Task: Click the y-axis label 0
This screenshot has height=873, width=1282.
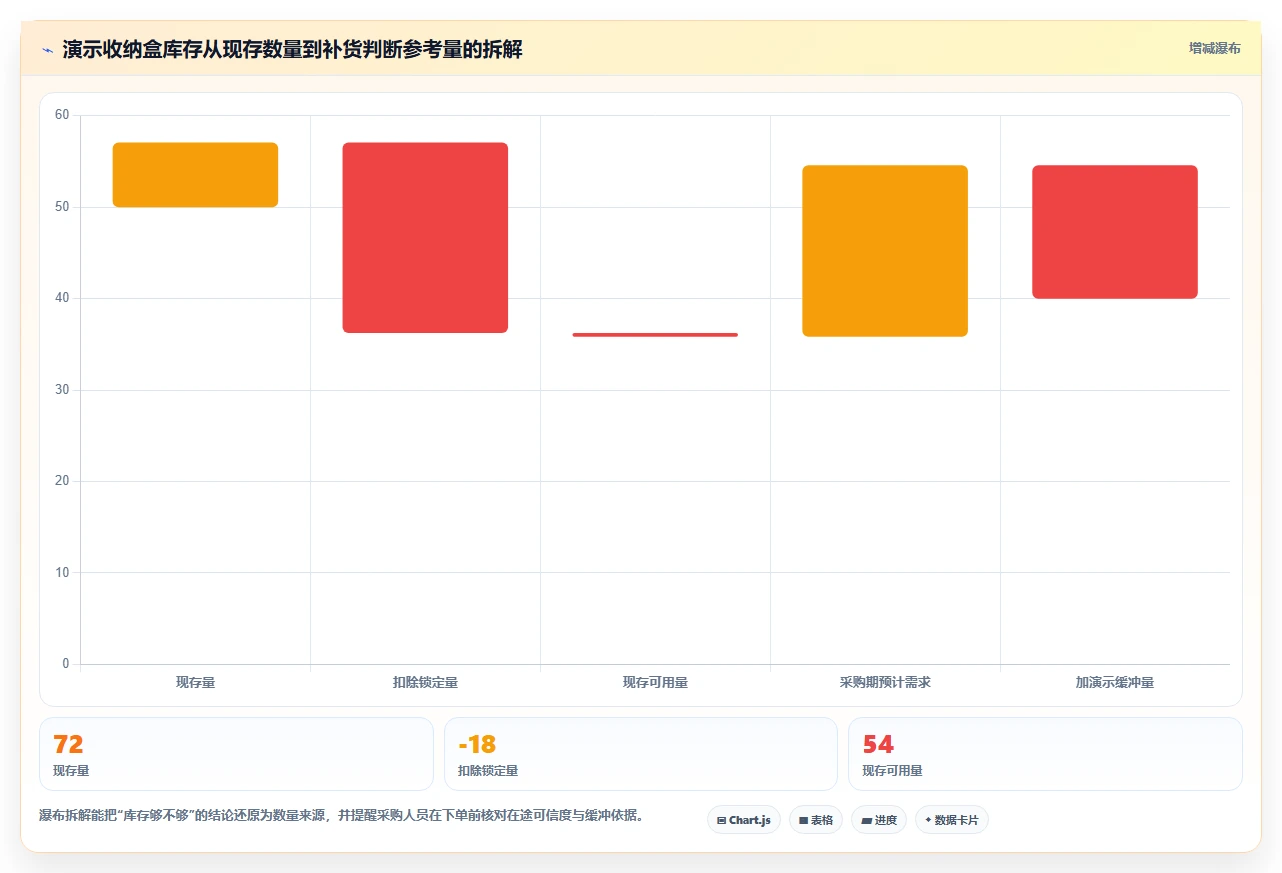Action: pos(66,664)
